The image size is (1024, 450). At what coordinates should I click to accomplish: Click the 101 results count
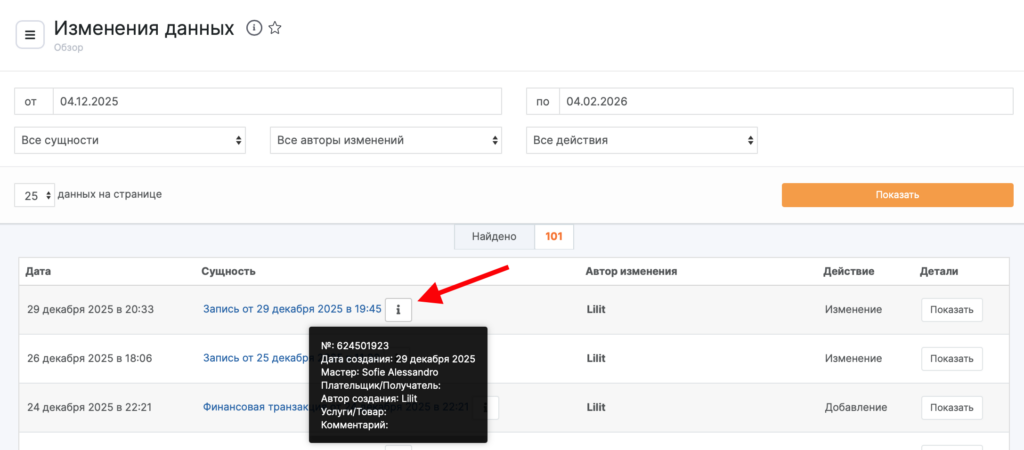point(553,237)
